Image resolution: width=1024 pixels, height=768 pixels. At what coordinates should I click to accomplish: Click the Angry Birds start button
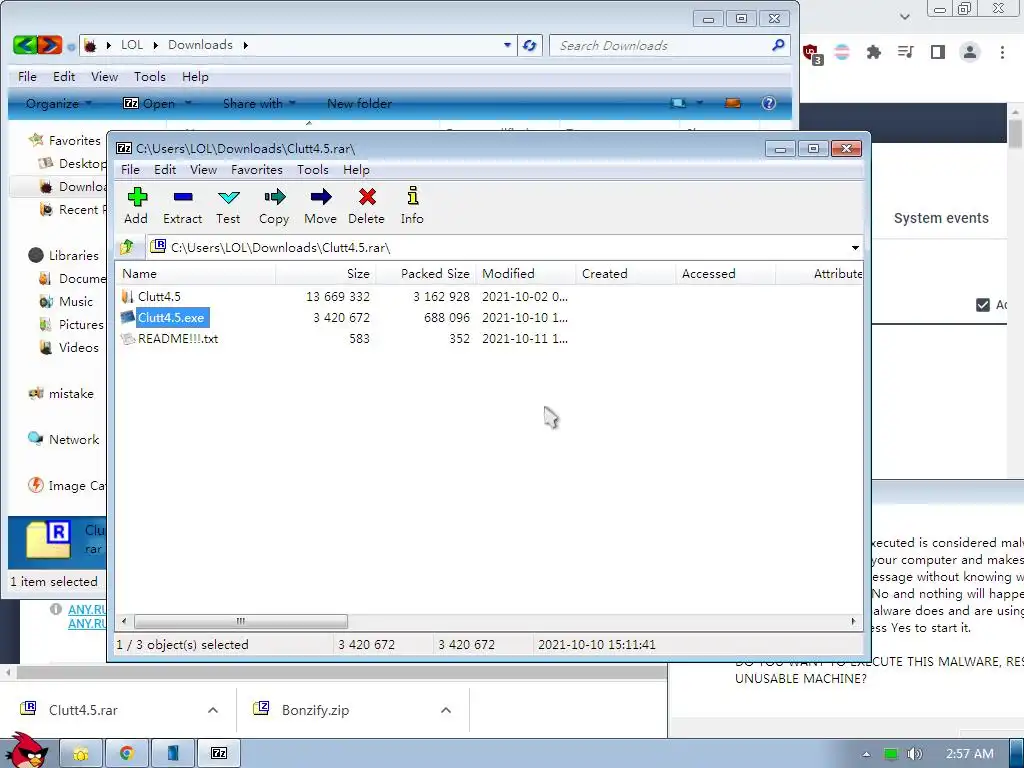pyautogui.click(x=25, y=751)
